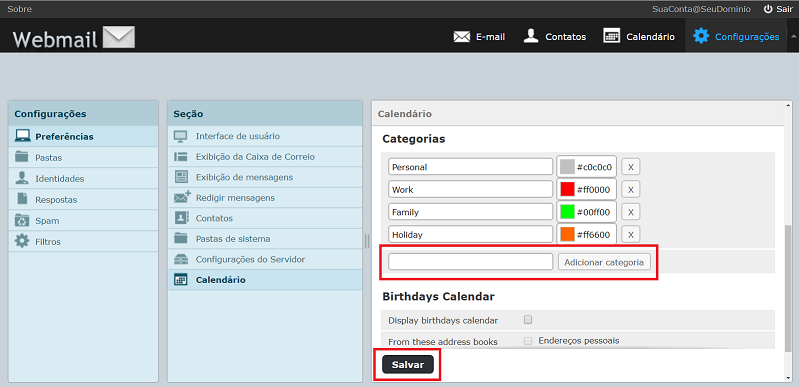Click Exibição de mensagens icon
Screen dimensions: 799x387
click(181, 177)
